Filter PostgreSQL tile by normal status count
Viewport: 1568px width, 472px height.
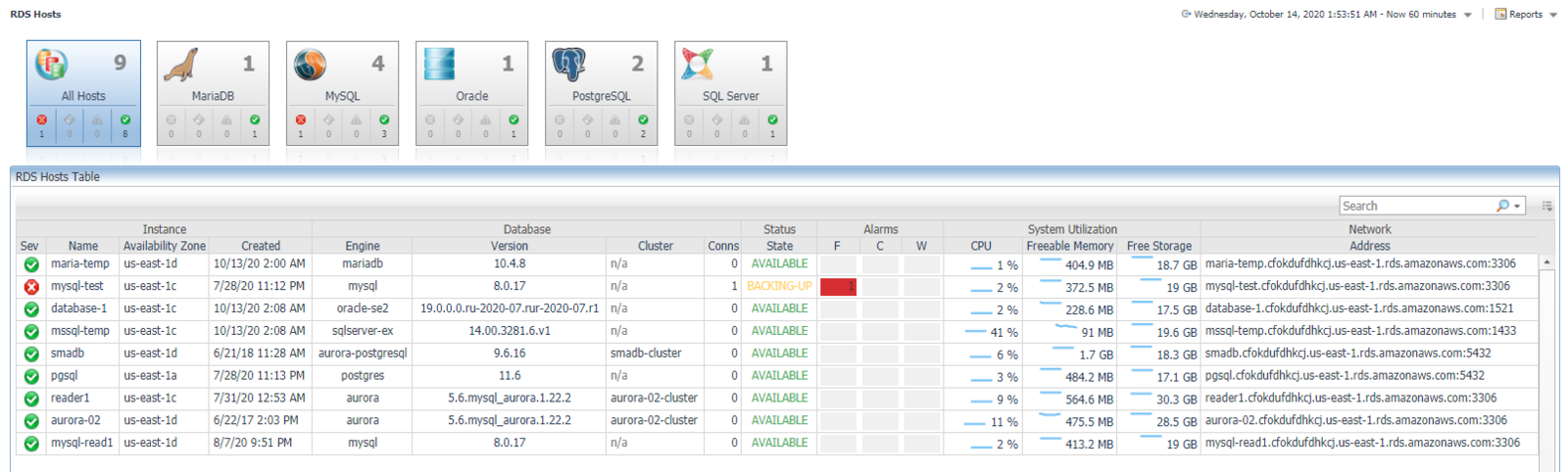point(643,125)
